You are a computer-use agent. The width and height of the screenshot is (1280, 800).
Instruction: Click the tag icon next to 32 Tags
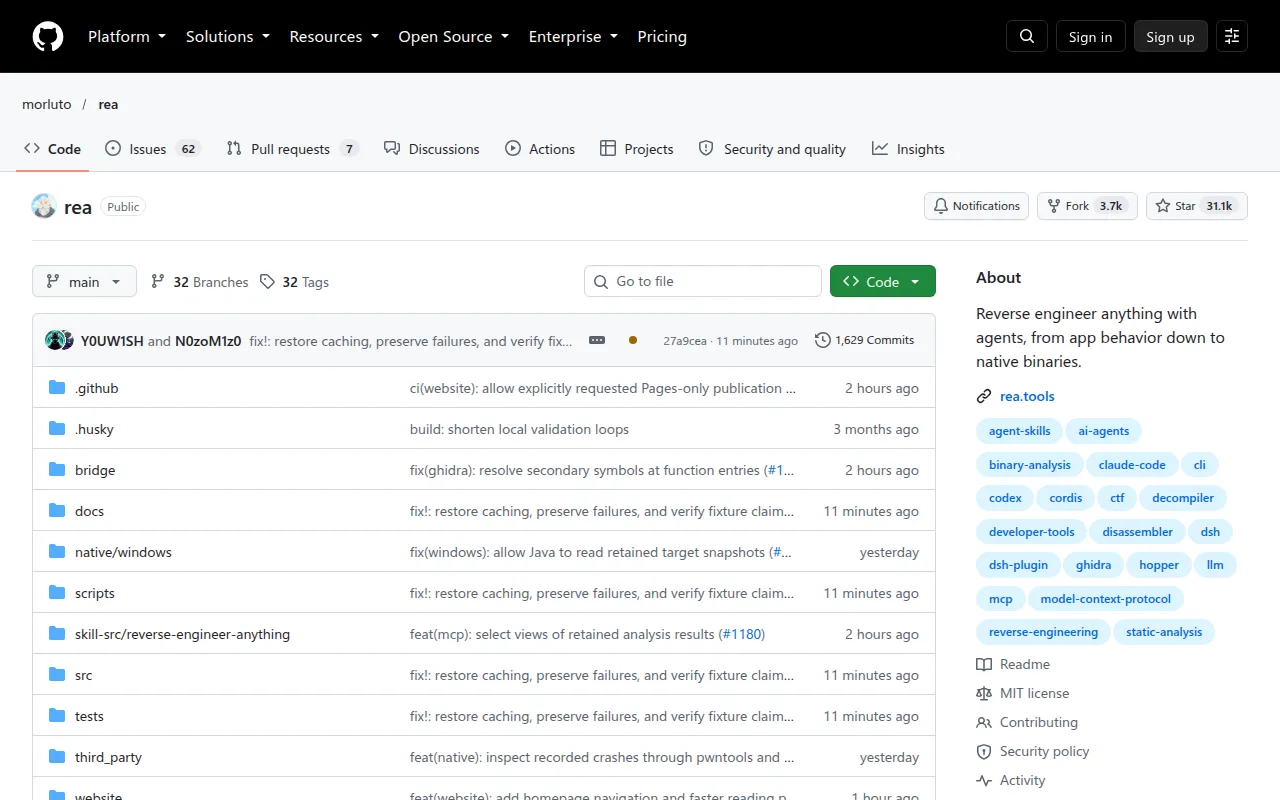[x=267, y=282]
